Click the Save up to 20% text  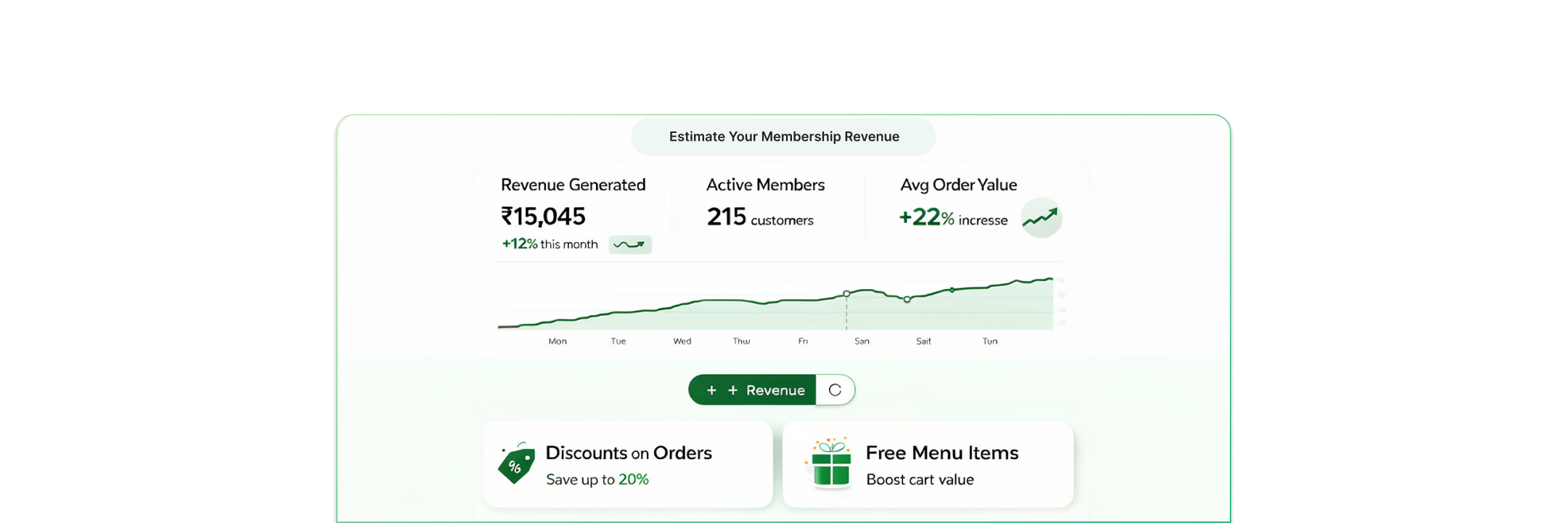pos(597,479)
